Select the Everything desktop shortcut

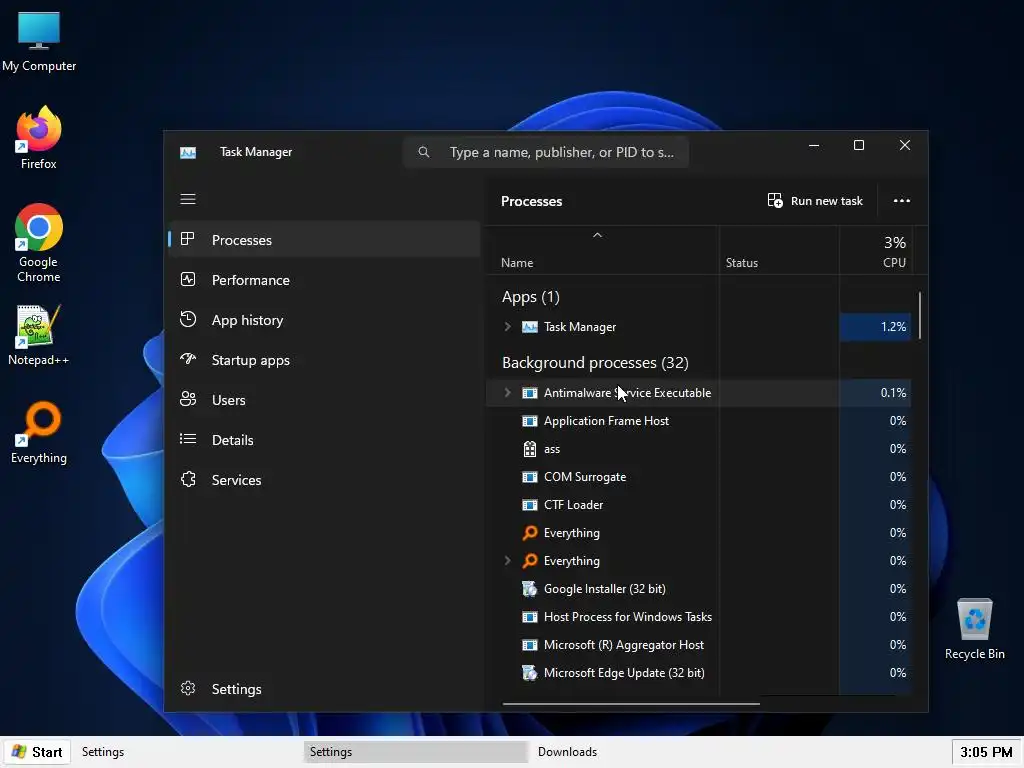click(x=39, y=433)
